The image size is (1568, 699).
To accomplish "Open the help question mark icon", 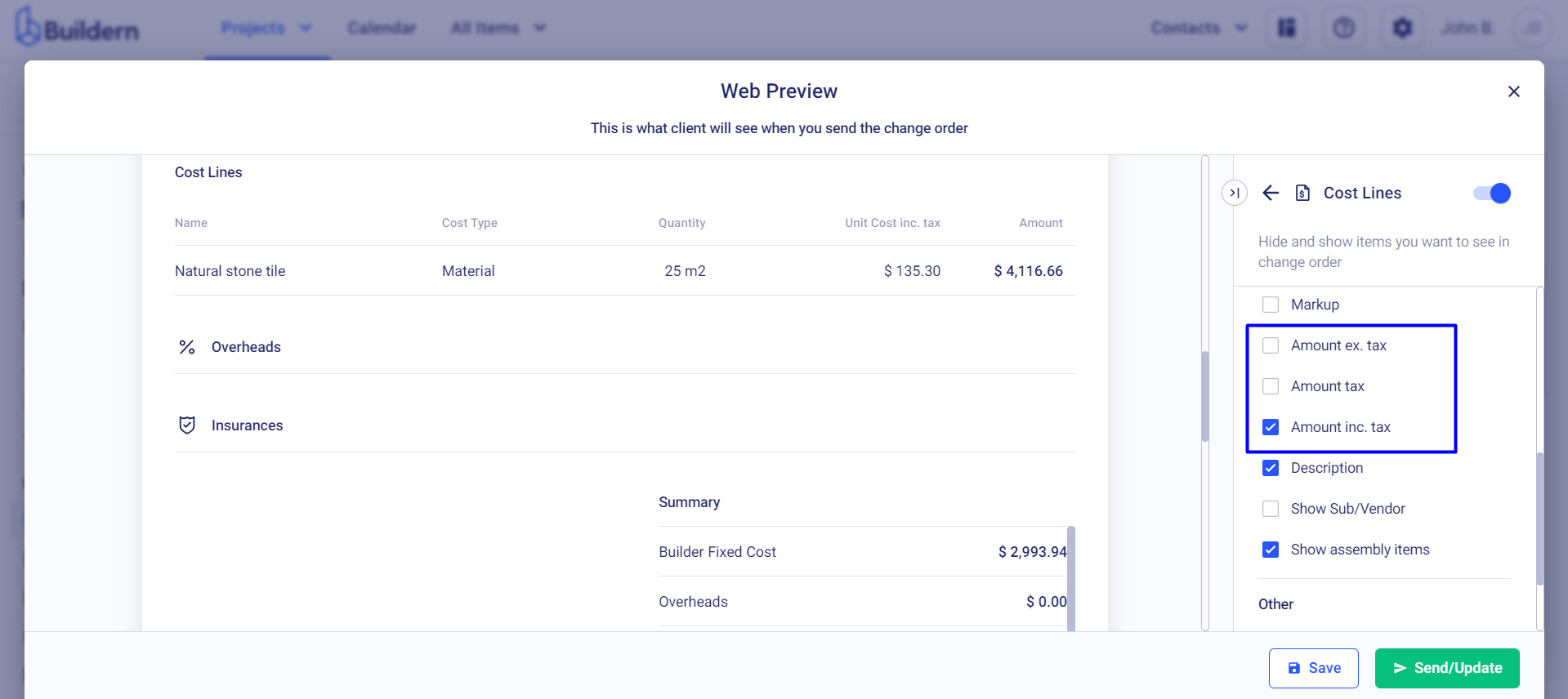I will 1344,29.
